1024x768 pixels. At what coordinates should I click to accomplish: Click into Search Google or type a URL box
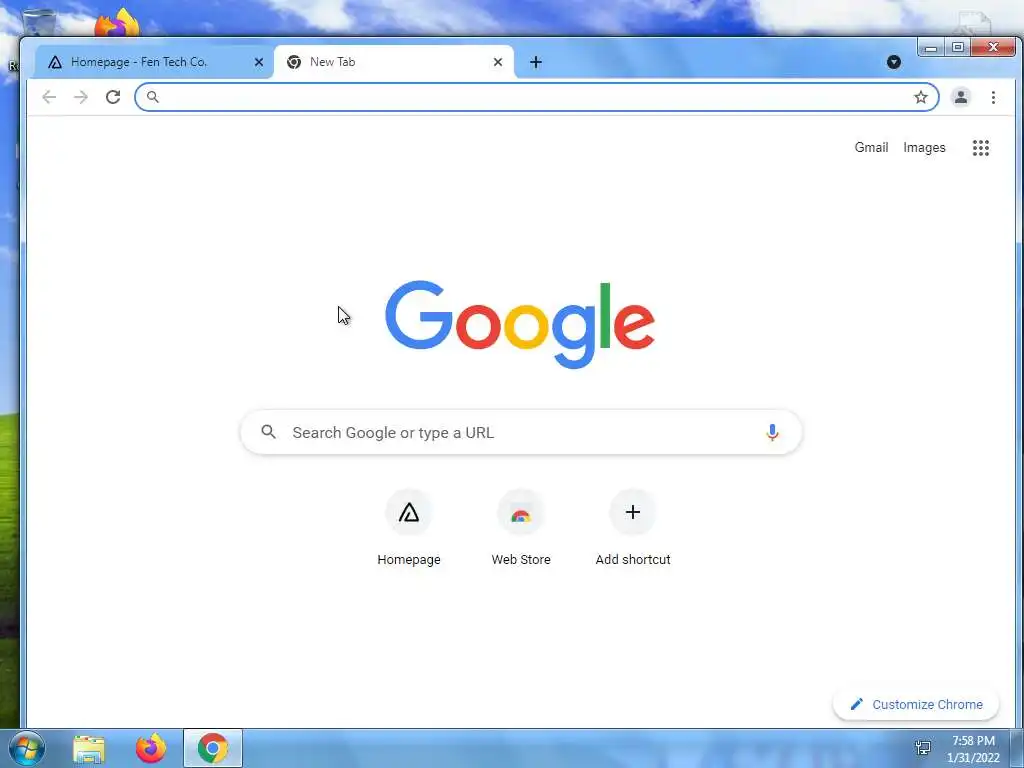(x=520, y=432)
